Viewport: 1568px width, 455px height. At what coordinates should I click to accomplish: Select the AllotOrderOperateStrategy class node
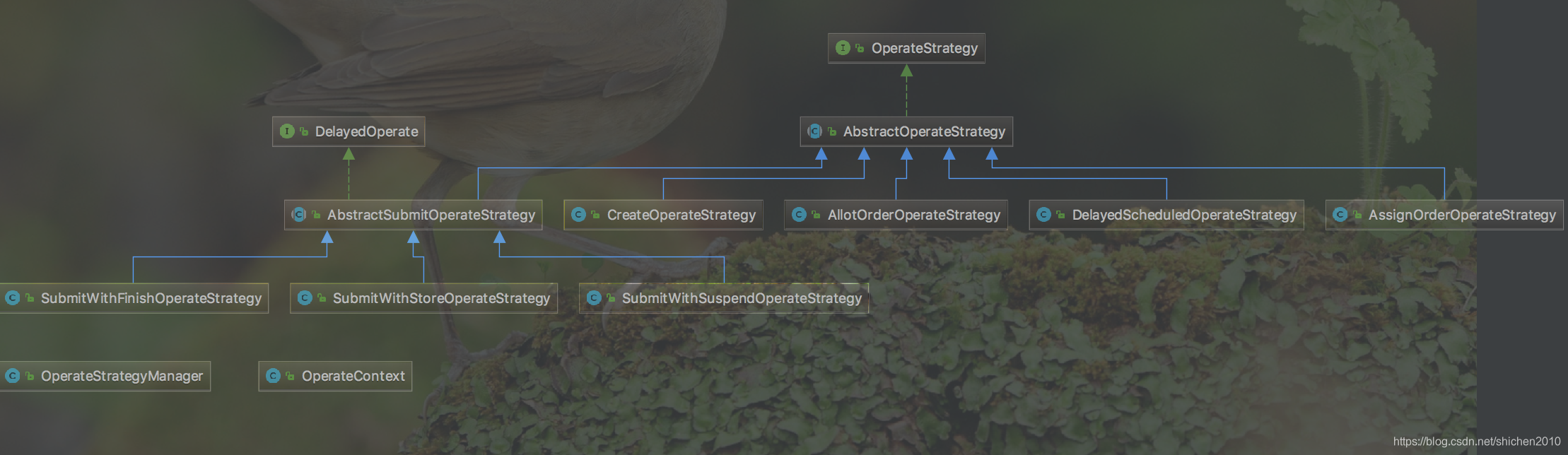point(896,215)
